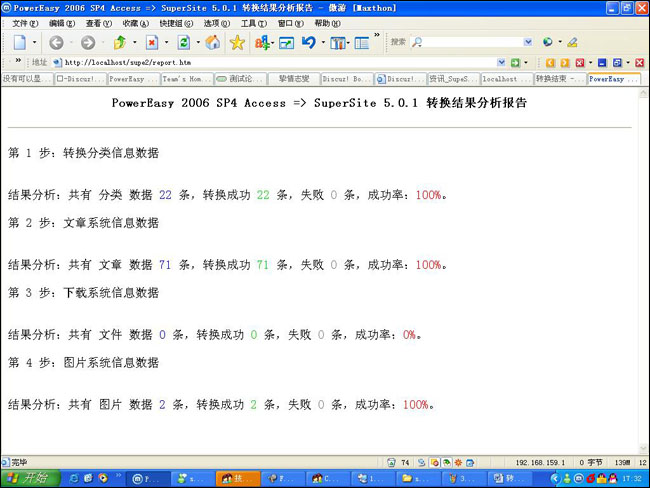650x488 pixels.
Task: Click the blue restore-tab window icon
Action: 617,63
